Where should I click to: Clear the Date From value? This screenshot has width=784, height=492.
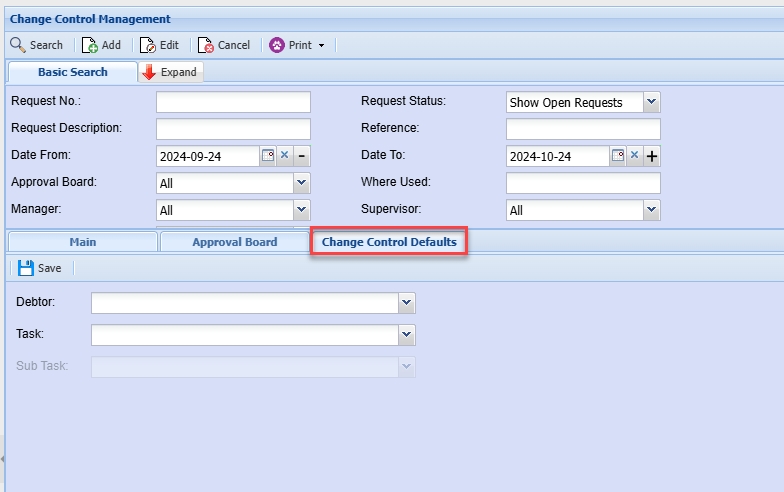coord(284,156)
